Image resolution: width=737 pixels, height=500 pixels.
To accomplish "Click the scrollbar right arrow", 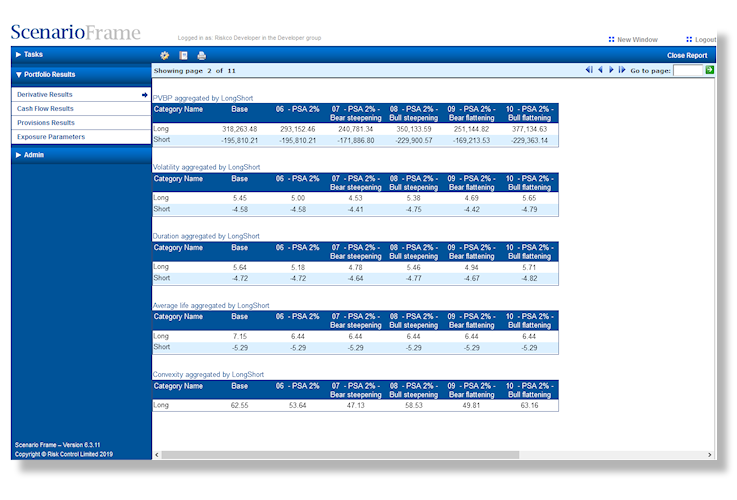I will 710,455.
